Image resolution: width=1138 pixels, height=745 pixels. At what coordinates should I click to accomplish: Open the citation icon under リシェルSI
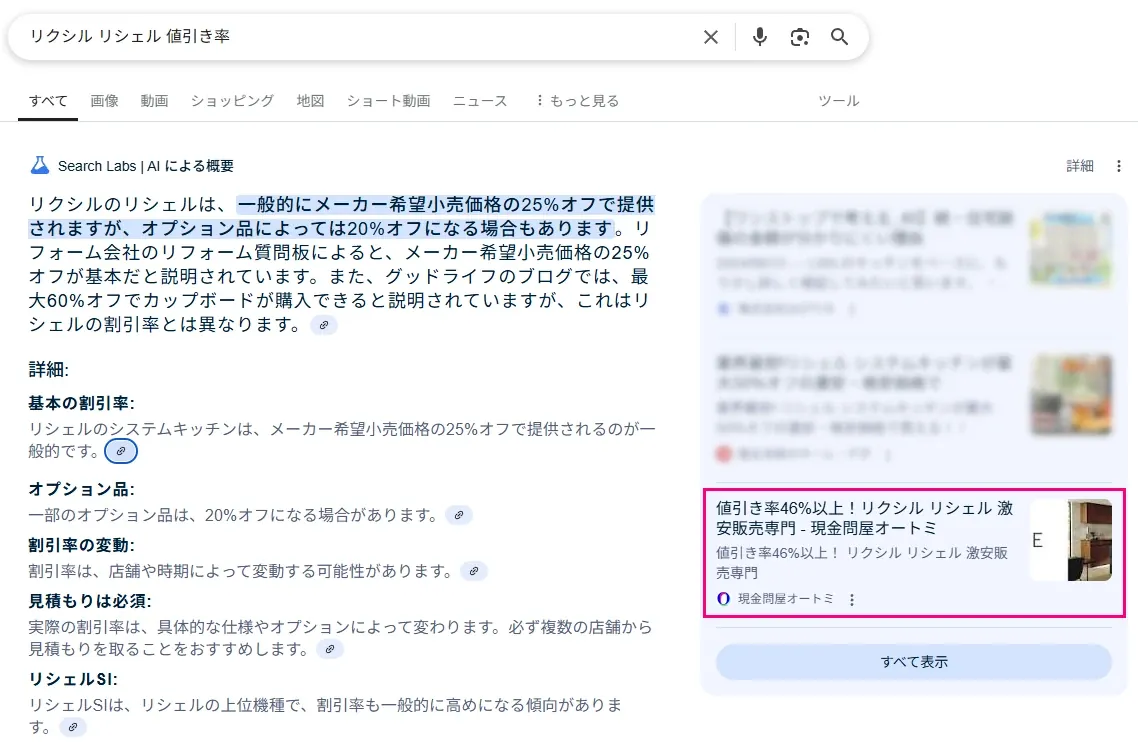pyautogui.click(x=72, y=727)
